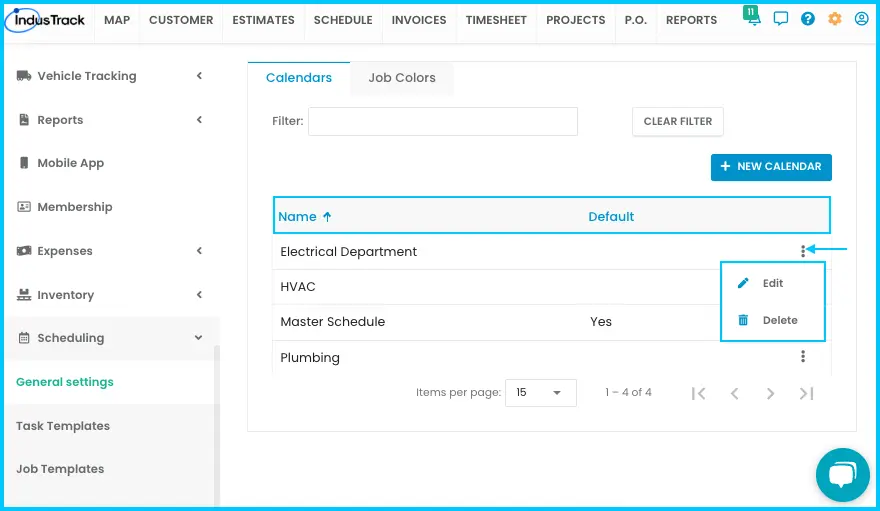Open the MAP menu item
The height and width of the screenshot is (511, 880).
[117, 20]
